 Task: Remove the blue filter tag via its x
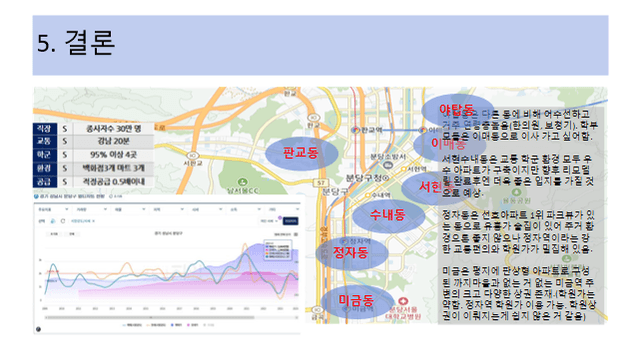coord(93,221)
